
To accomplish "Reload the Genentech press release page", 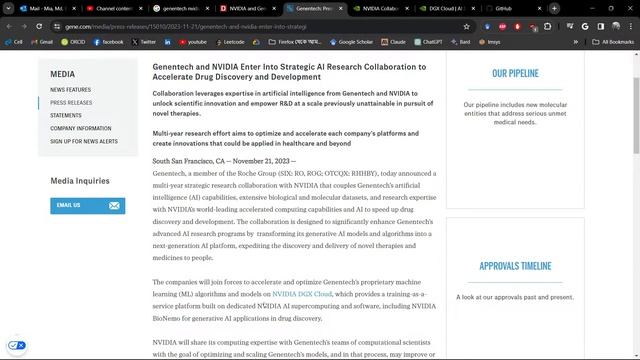I will coord(39,27).
